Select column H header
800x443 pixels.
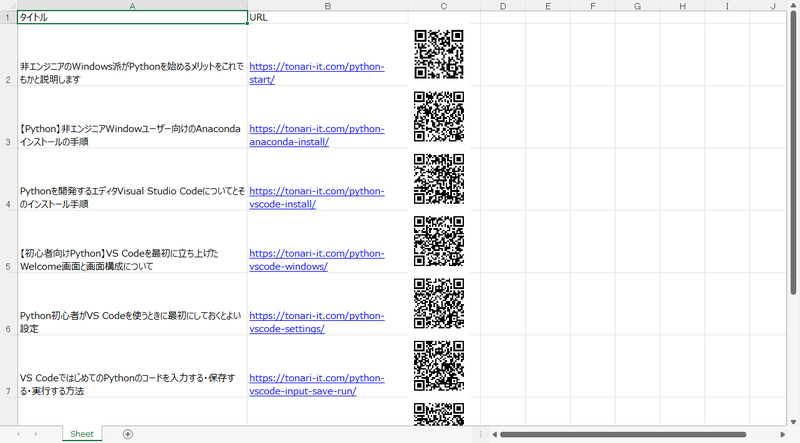[x=683, y=6]
